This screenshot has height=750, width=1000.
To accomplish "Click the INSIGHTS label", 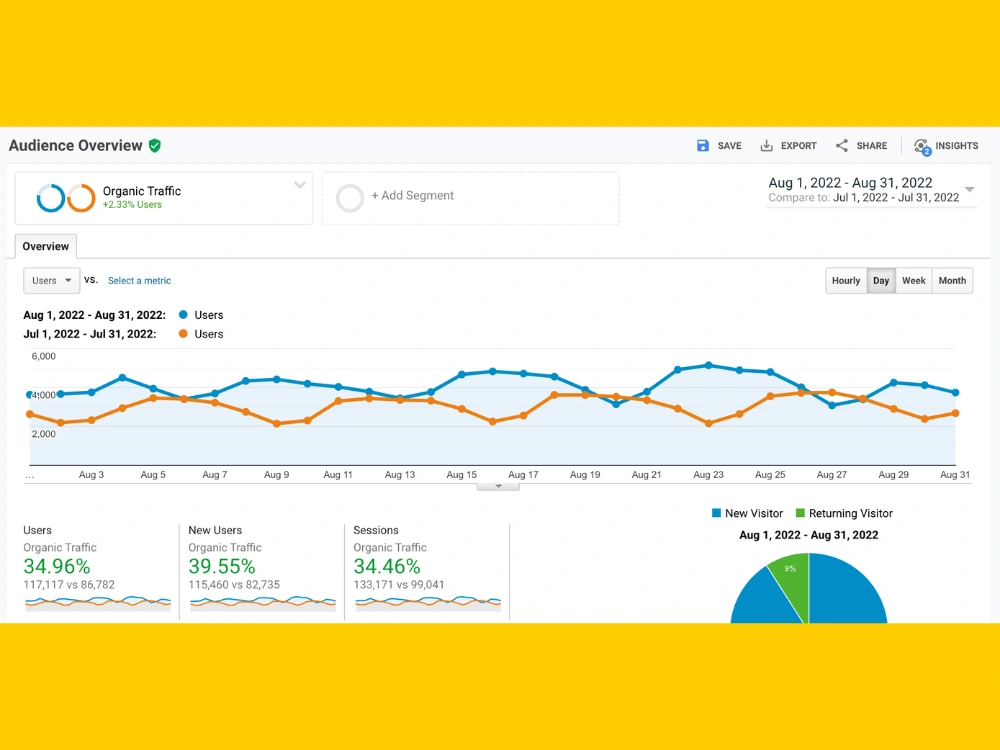I will coord(957,146).
